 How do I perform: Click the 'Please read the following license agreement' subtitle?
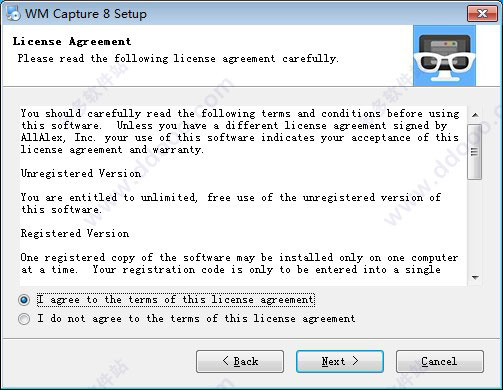[x=178, y=59]
